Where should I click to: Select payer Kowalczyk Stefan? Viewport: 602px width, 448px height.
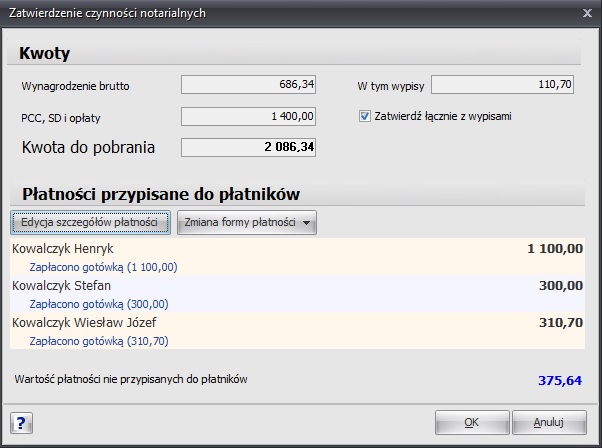61,286
